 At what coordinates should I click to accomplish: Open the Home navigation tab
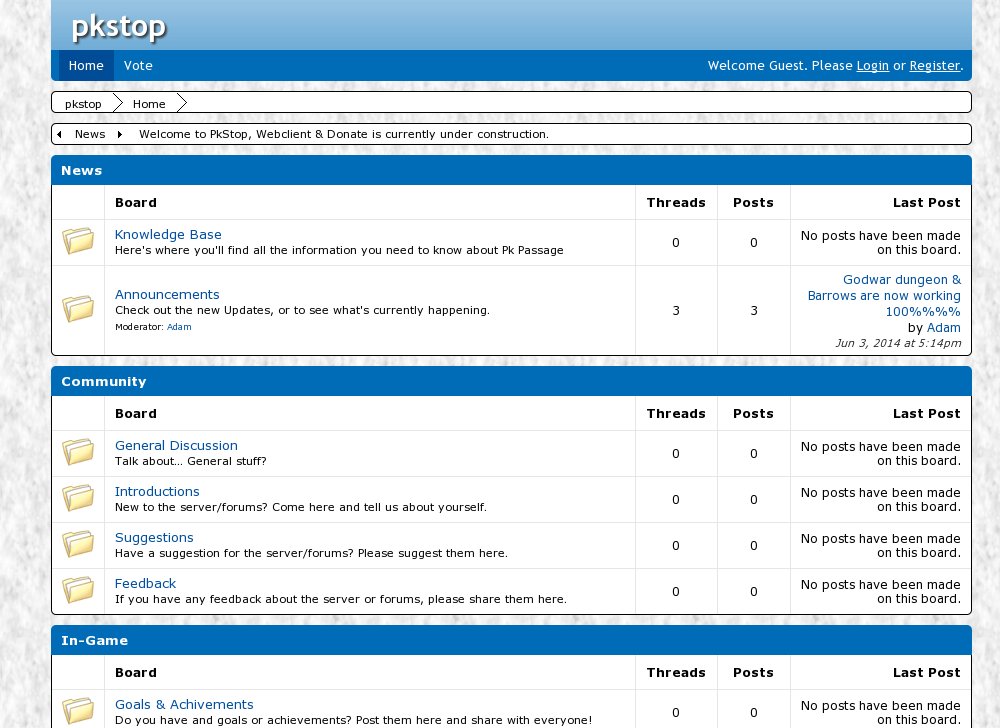click(x=86, y=66)
